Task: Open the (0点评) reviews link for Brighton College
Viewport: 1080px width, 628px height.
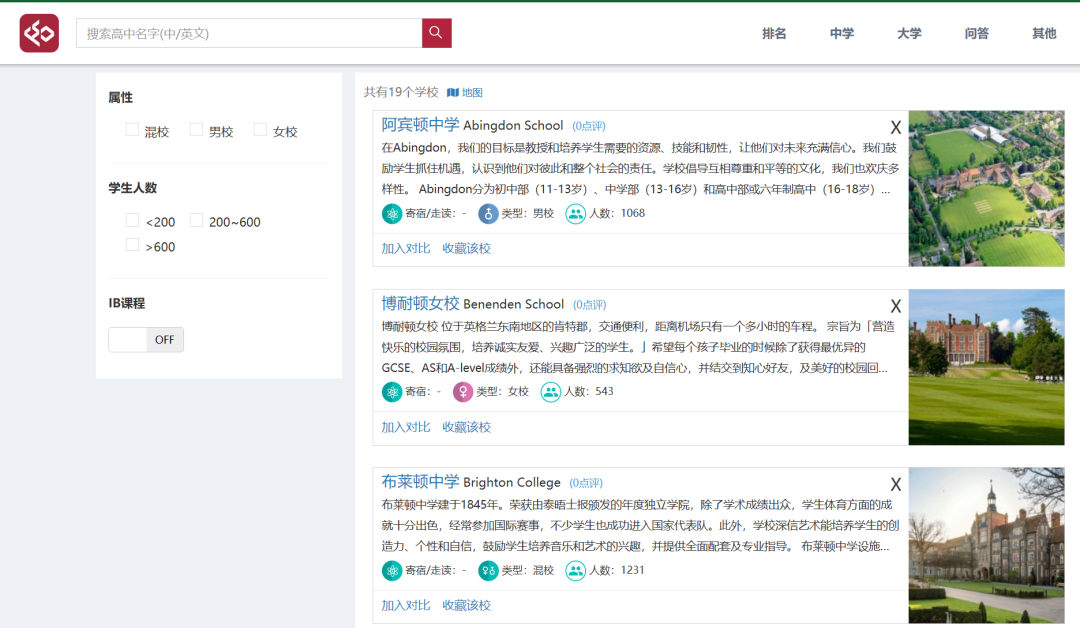Action: point(586,483)
